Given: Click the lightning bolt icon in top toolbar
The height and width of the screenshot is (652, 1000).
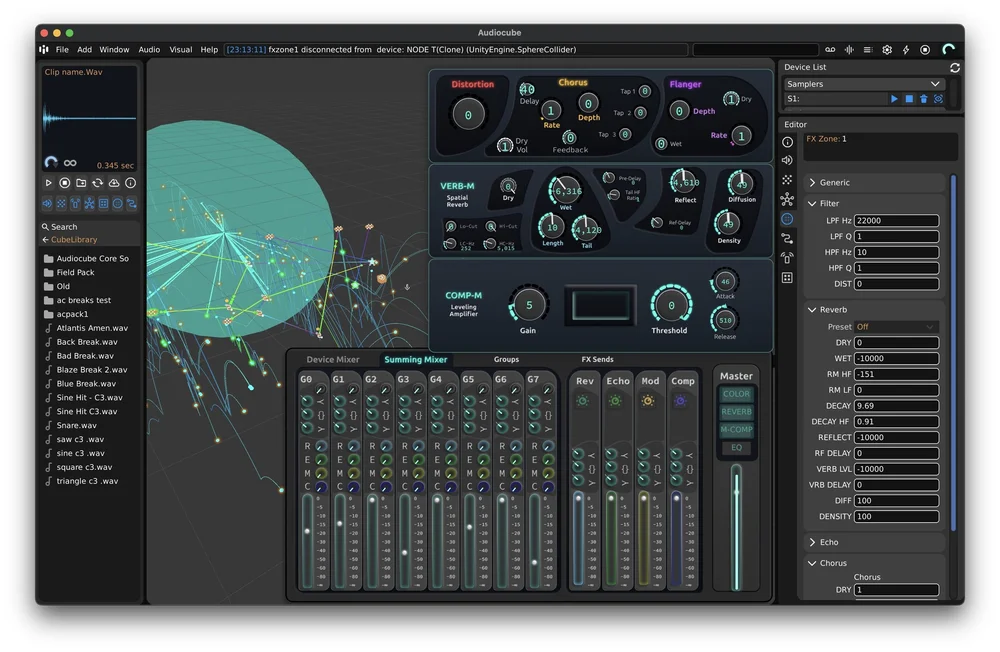Looking at the screenshot, I should [906, 49].
